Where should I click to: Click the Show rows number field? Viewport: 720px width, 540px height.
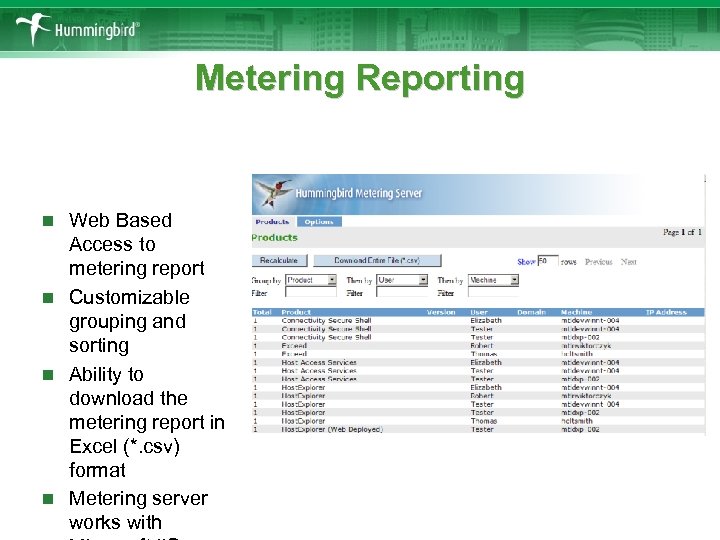[548, 261]
